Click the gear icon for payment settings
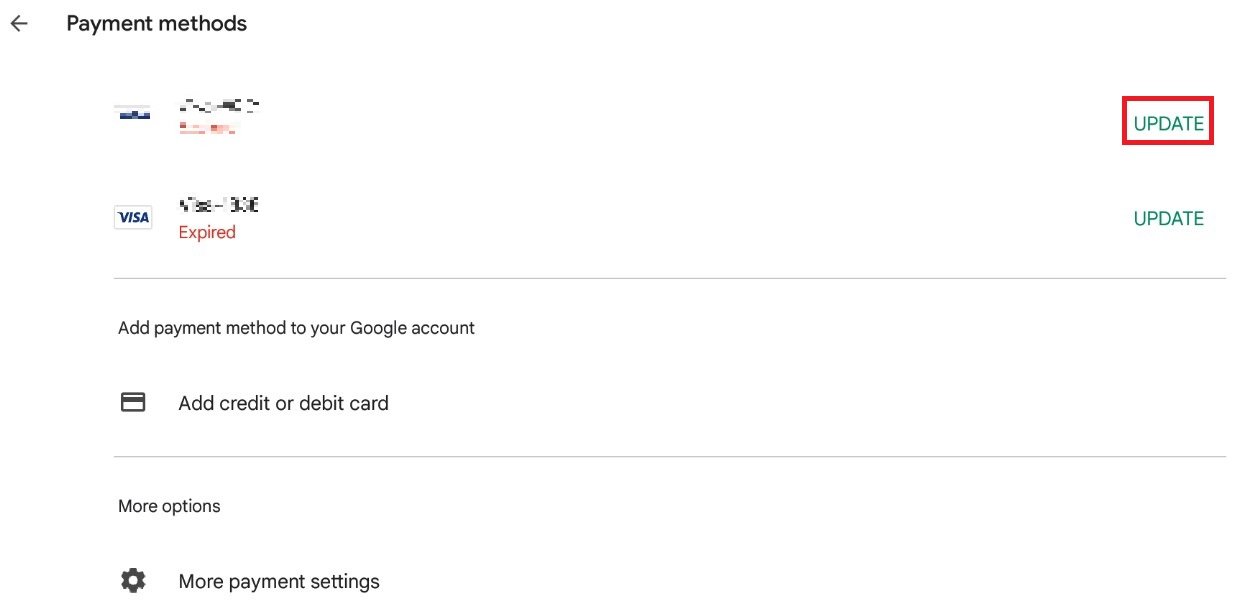Image resolution: width=1255 pixels, height=611 pixels. coord(133,581)
